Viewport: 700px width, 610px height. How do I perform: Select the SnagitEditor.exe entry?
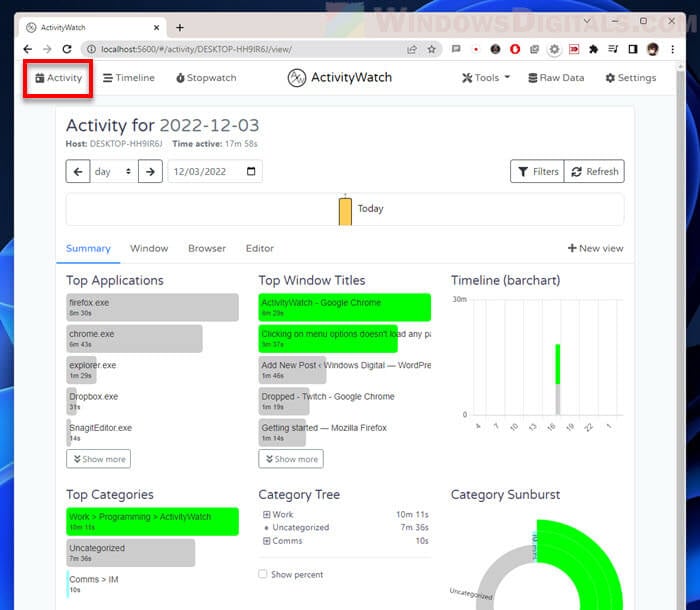[100, 432]
